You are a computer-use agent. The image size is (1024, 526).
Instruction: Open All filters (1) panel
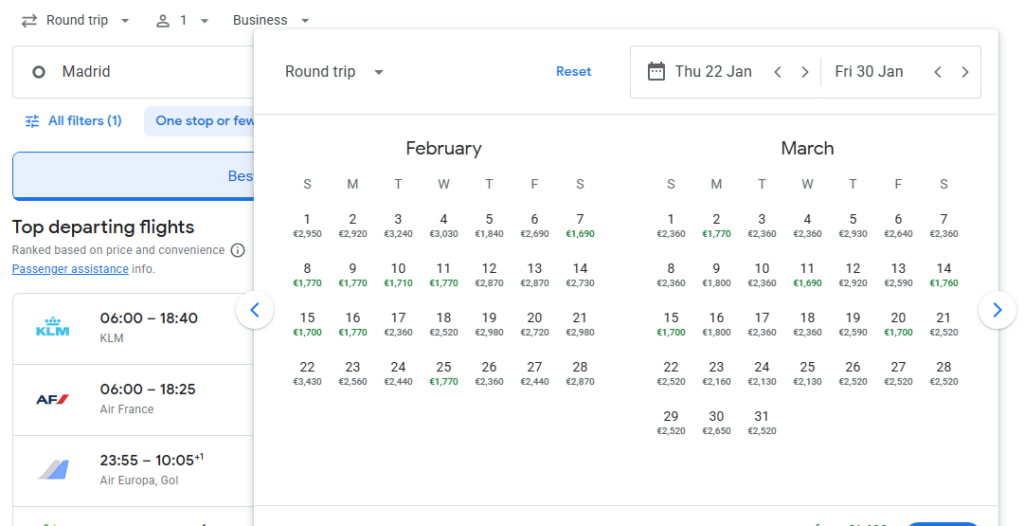[x=73, y=121]
